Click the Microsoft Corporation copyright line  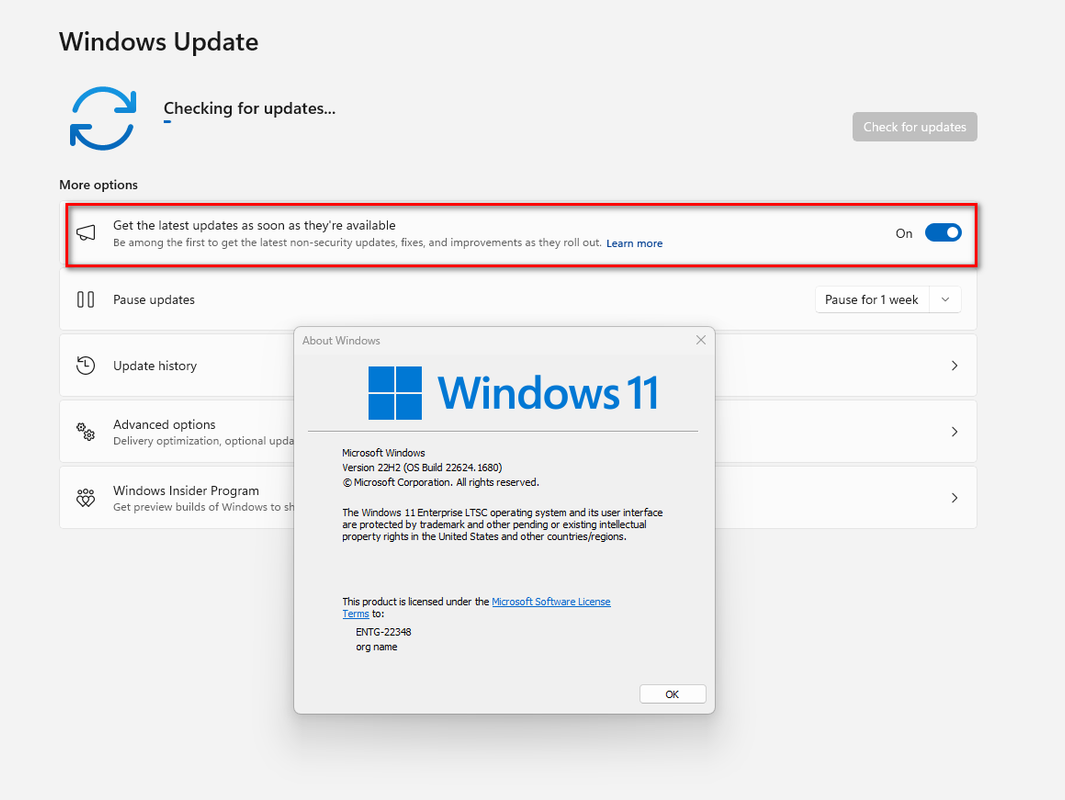point(441,482)
